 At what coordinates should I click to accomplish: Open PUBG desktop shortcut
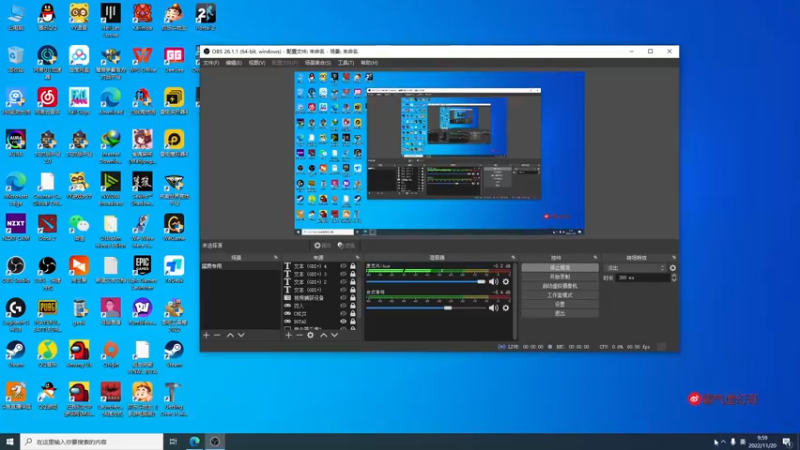click(47, 315)
